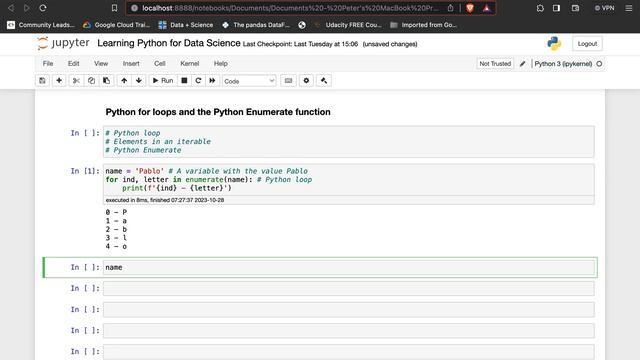Open the browser hamburger menu
The image size is (640, 360).
click(x=629, y=8)
